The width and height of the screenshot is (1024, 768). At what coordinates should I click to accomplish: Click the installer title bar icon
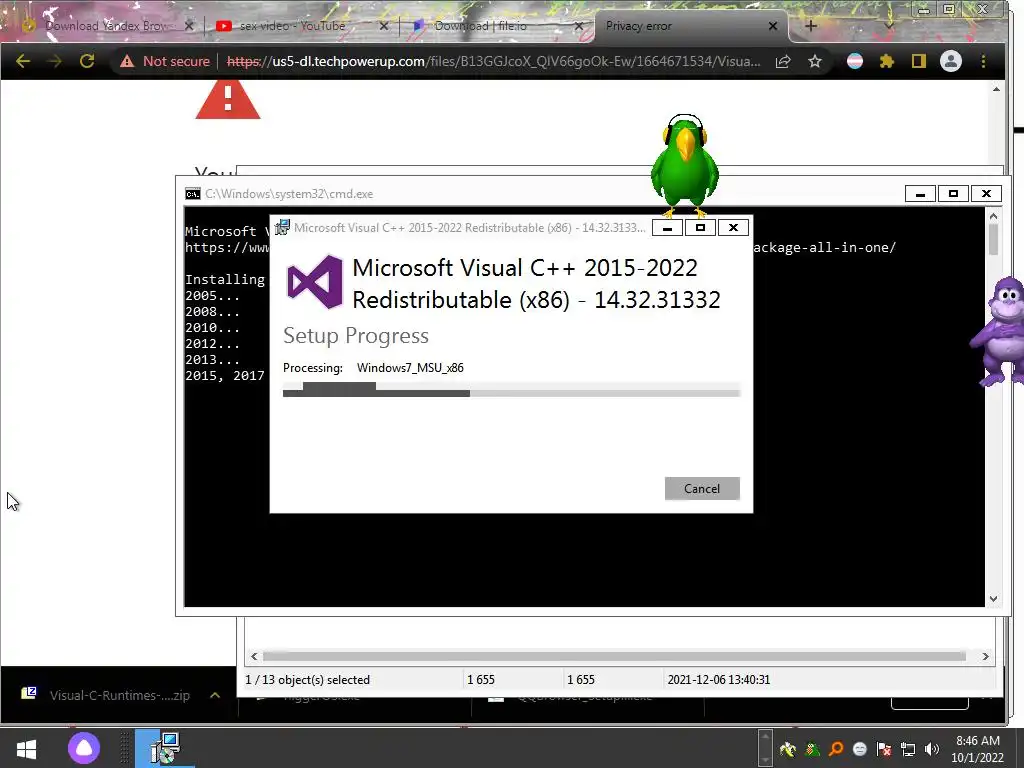click(x=282, y=227)
